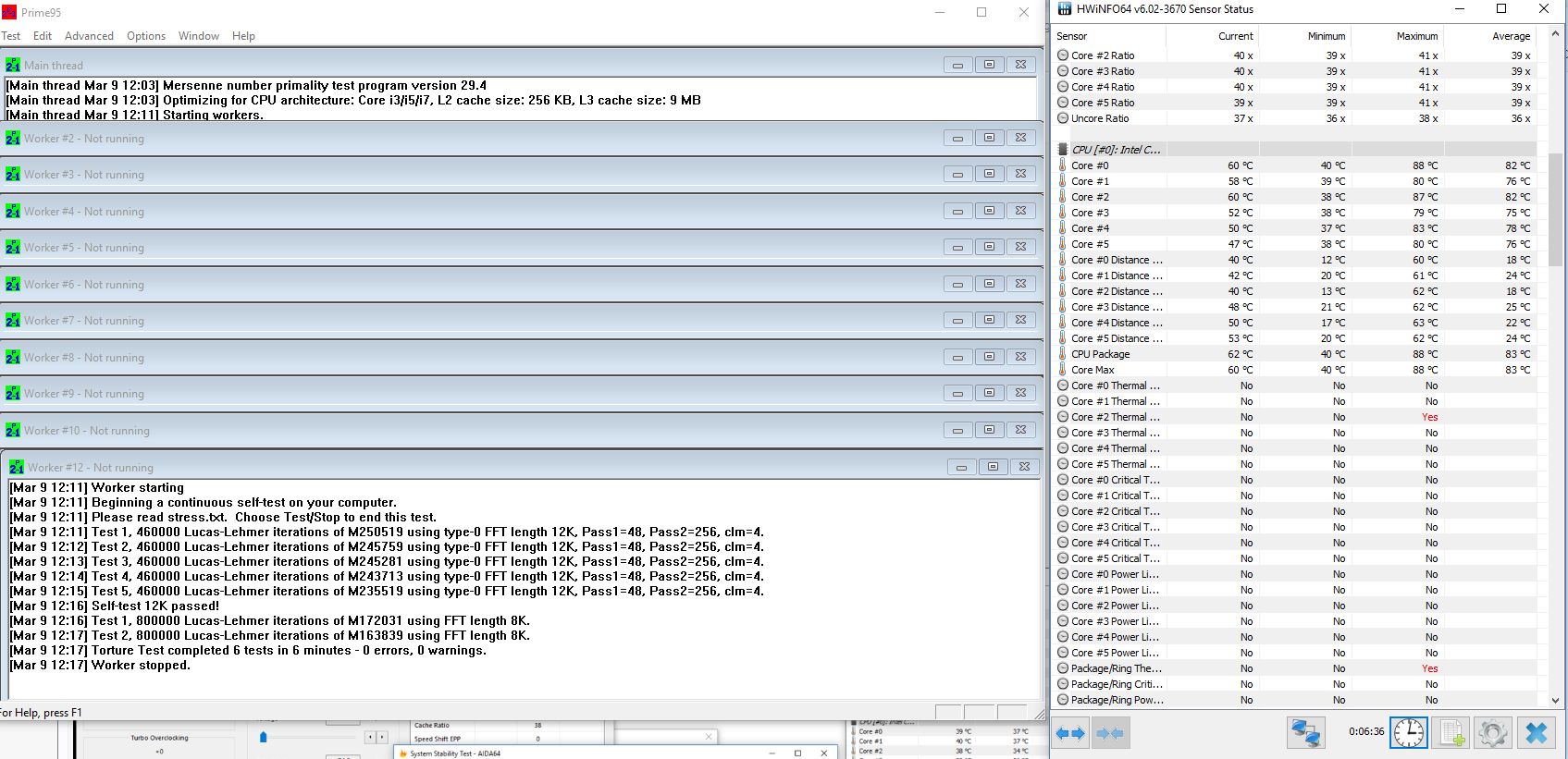Click the Maximum column header

pos(1398,36)
